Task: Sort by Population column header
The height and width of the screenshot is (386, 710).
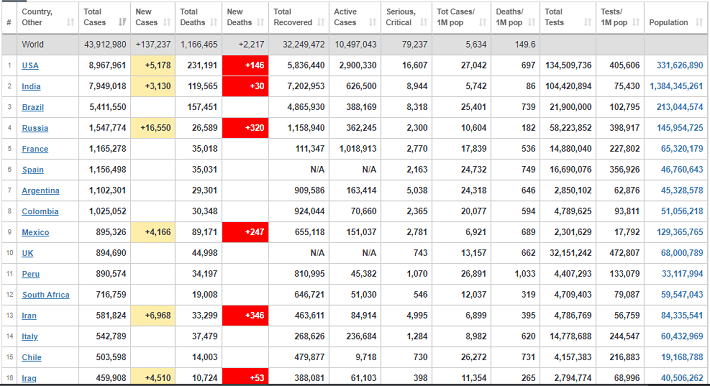Action: click(676, 17)
